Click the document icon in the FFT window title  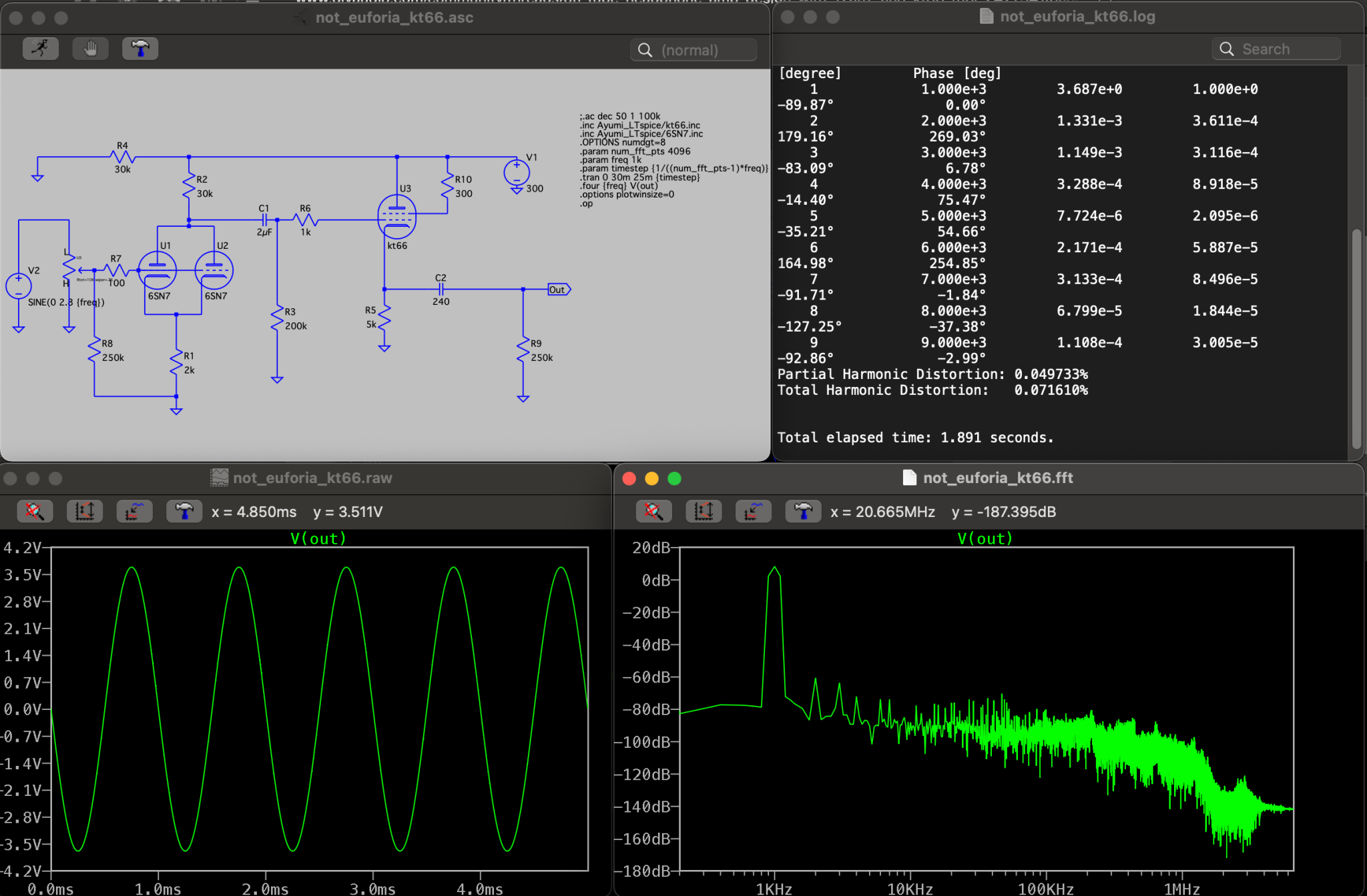point(909,478)
